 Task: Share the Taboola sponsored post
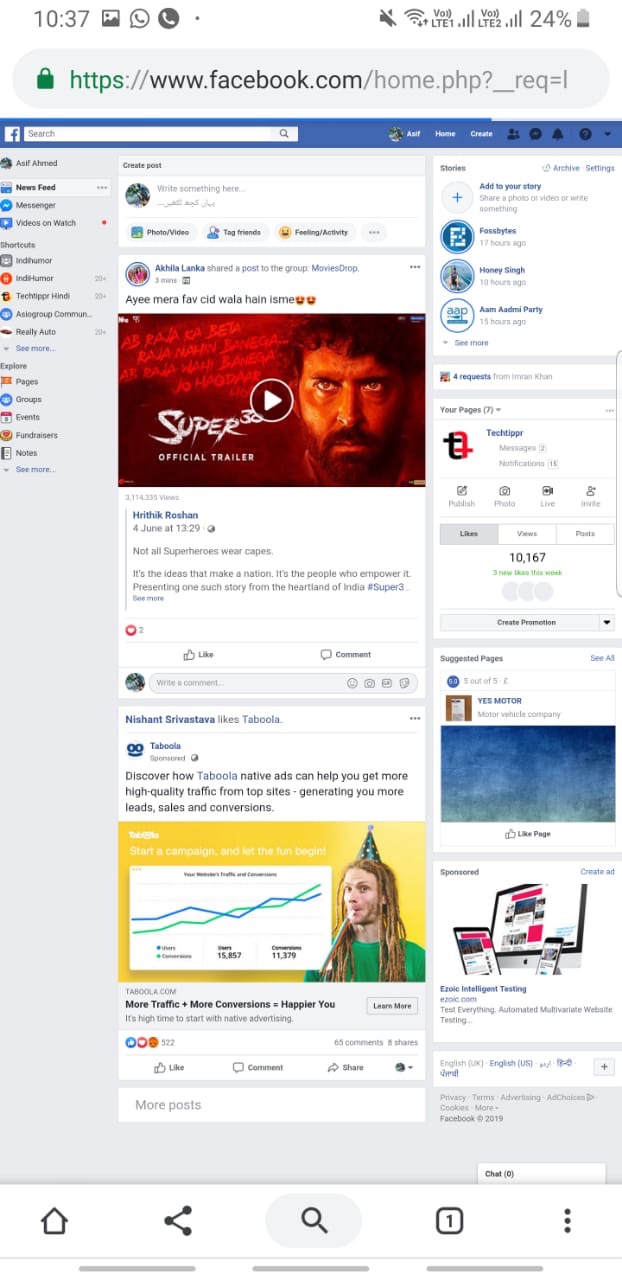345,1067
